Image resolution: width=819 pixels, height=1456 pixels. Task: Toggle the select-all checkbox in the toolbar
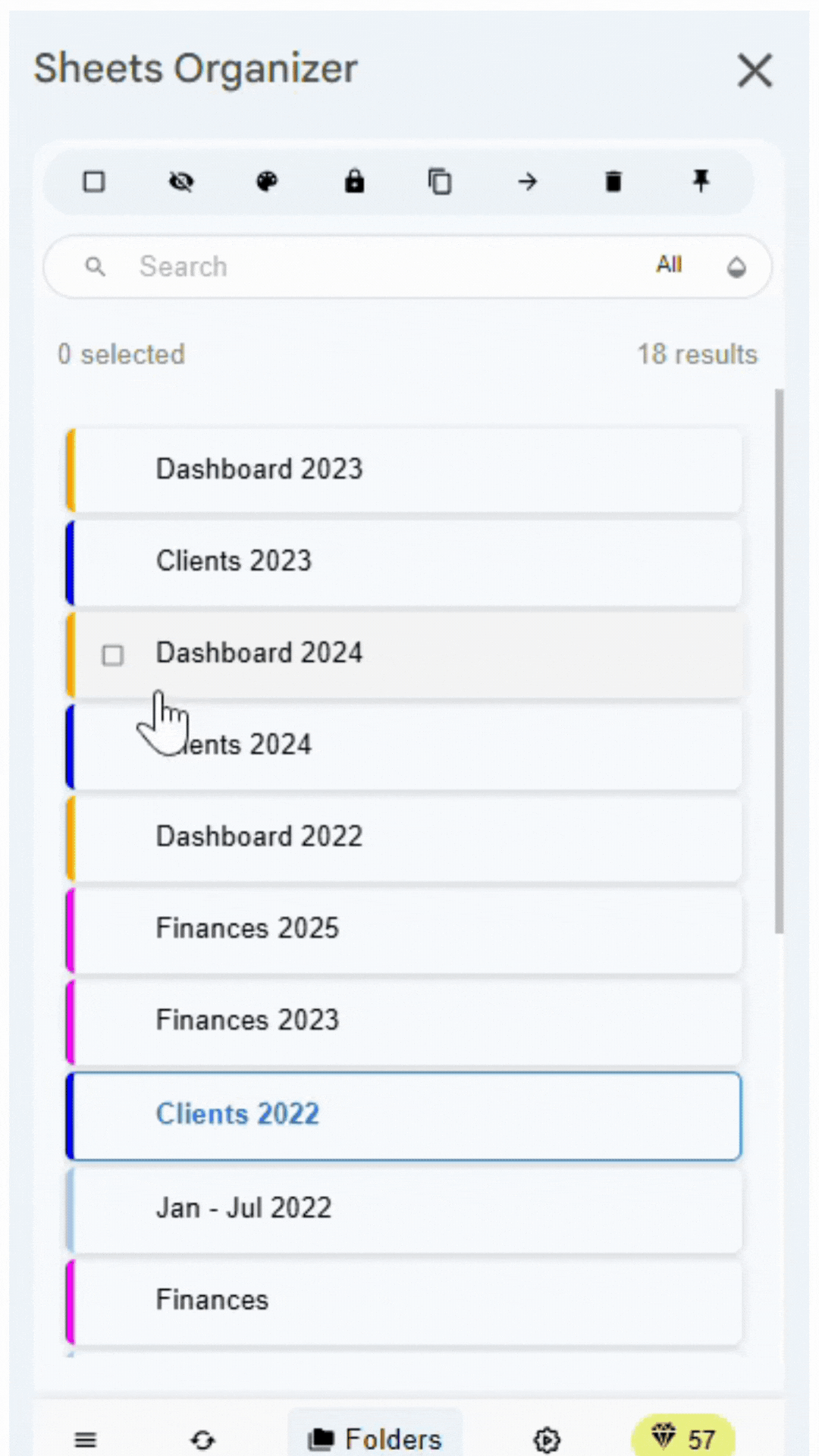coord(94,181)
